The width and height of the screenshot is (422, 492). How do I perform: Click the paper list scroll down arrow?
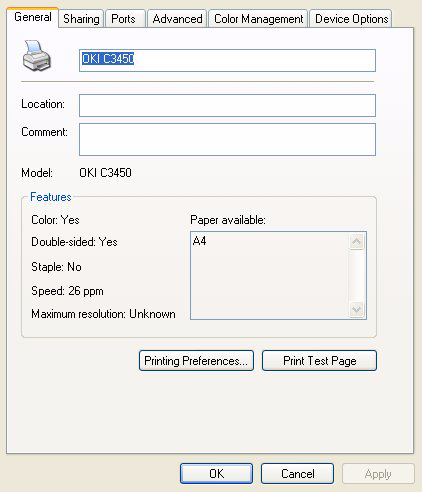(357, 310)
